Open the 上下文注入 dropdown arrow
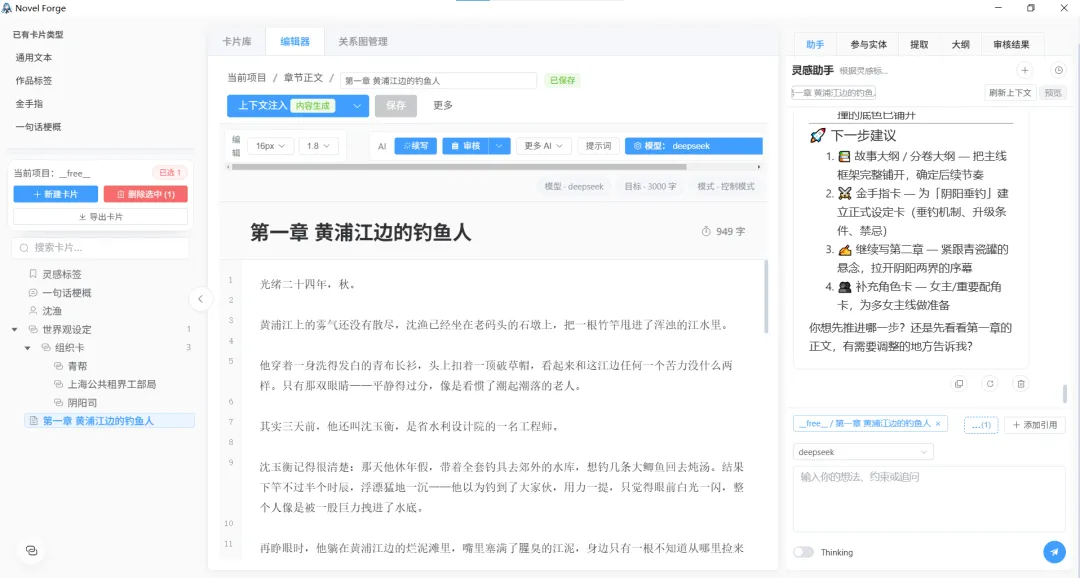The height and width of the screenshot is (578, 1080). pyautogui.click(x=357, y=106)
